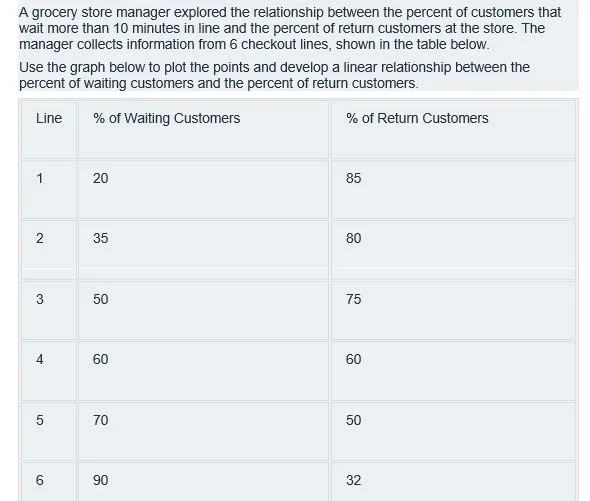The width and height of the screenshot is (590, 501).
Task: Click return value 50 in line 5
Action: click(353, 420)
